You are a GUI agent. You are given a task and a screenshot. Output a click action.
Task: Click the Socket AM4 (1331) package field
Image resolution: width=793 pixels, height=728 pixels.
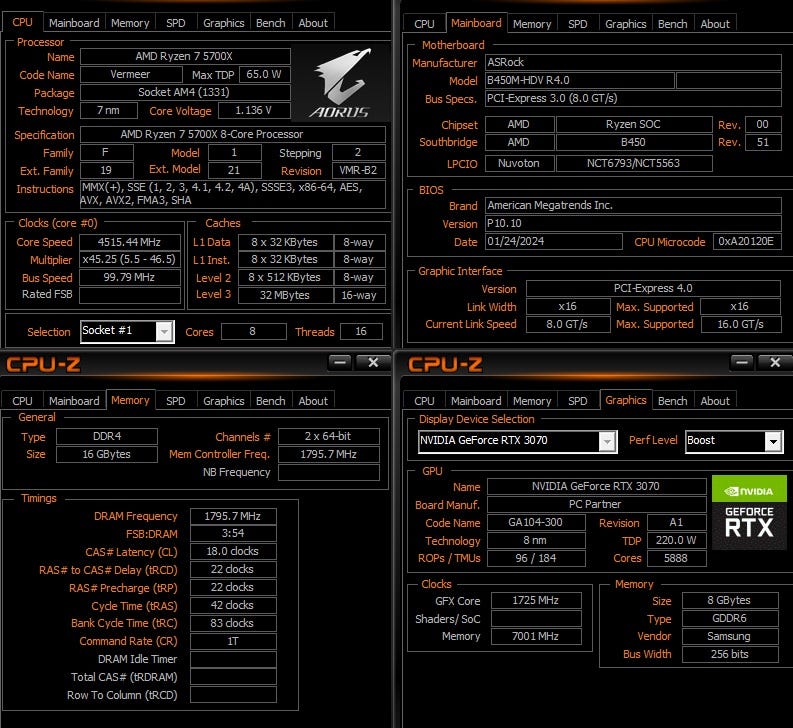click(185, 92)
